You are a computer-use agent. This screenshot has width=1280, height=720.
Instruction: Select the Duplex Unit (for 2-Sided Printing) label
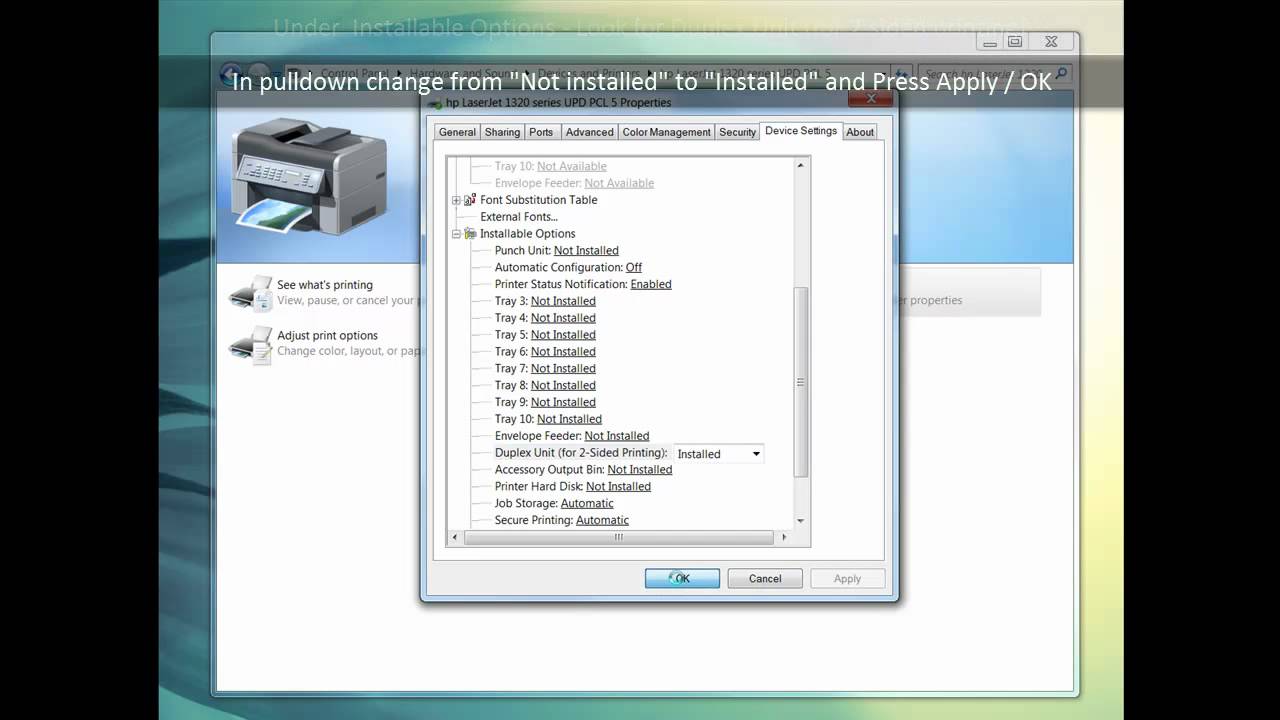tap(581, 453)
